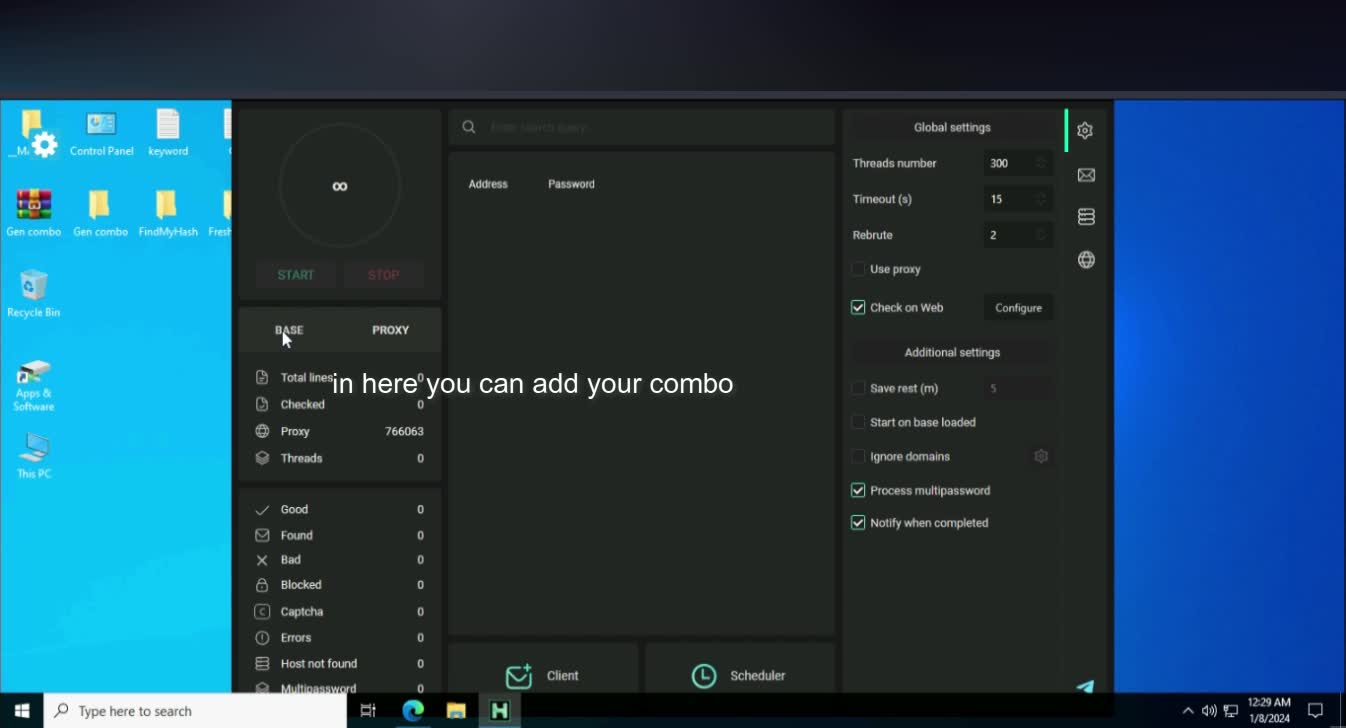
Task: Switch to the PROXY tab
Action: pos(390,330)
